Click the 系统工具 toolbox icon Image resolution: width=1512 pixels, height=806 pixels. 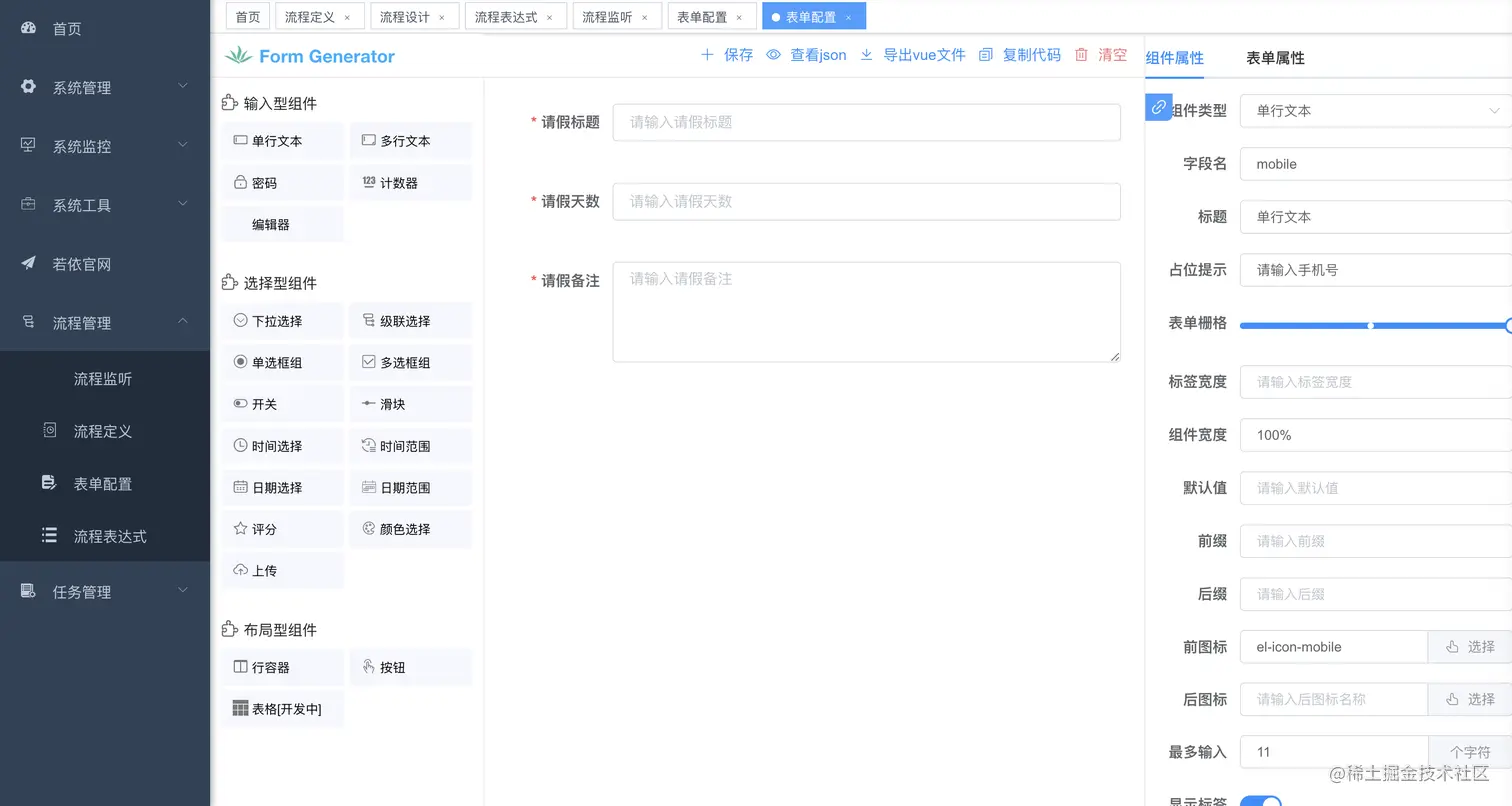click(28, 204)
